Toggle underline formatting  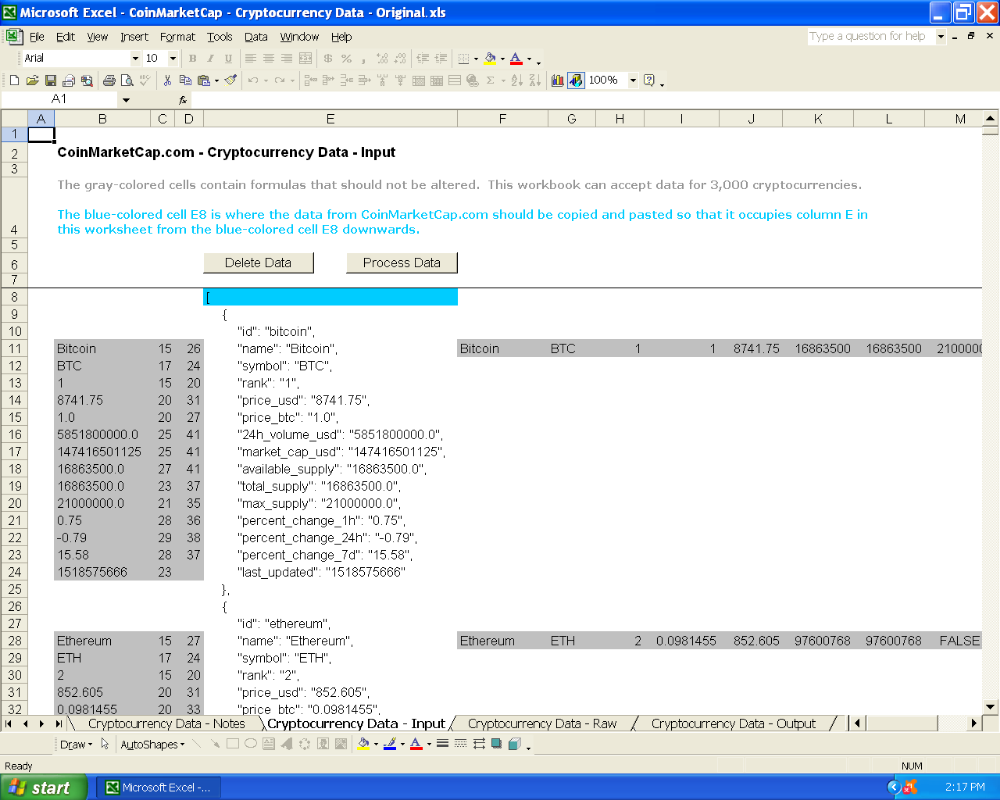tap(228, 59)
